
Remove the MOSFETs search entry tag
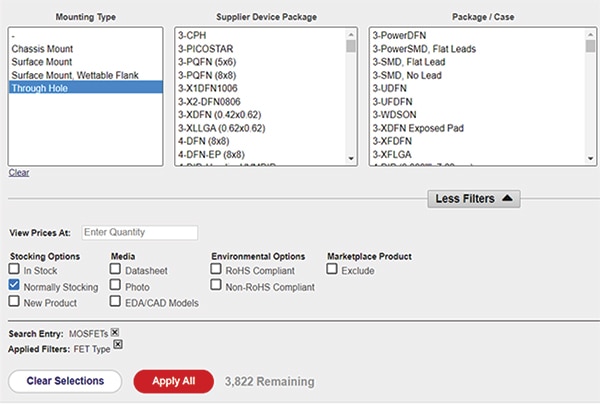pos(116,332)
